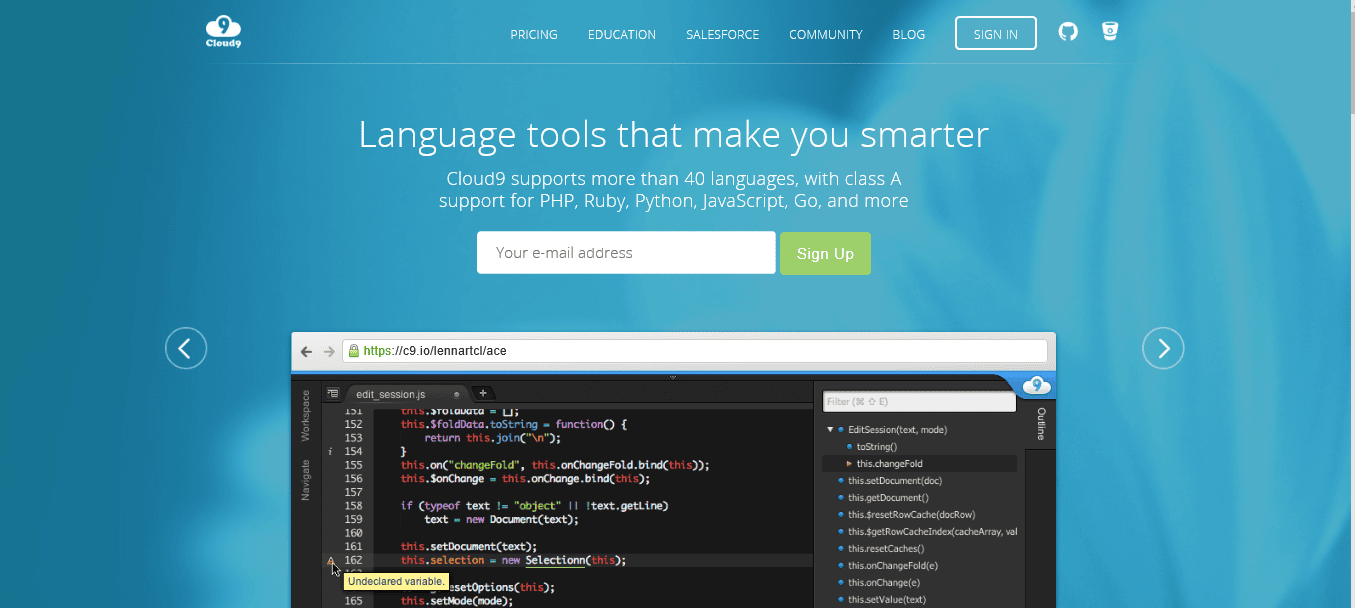The width and height of the screenshot is (1355, 608).
Task: Go to Pricing page
Action: click(534, 34)
